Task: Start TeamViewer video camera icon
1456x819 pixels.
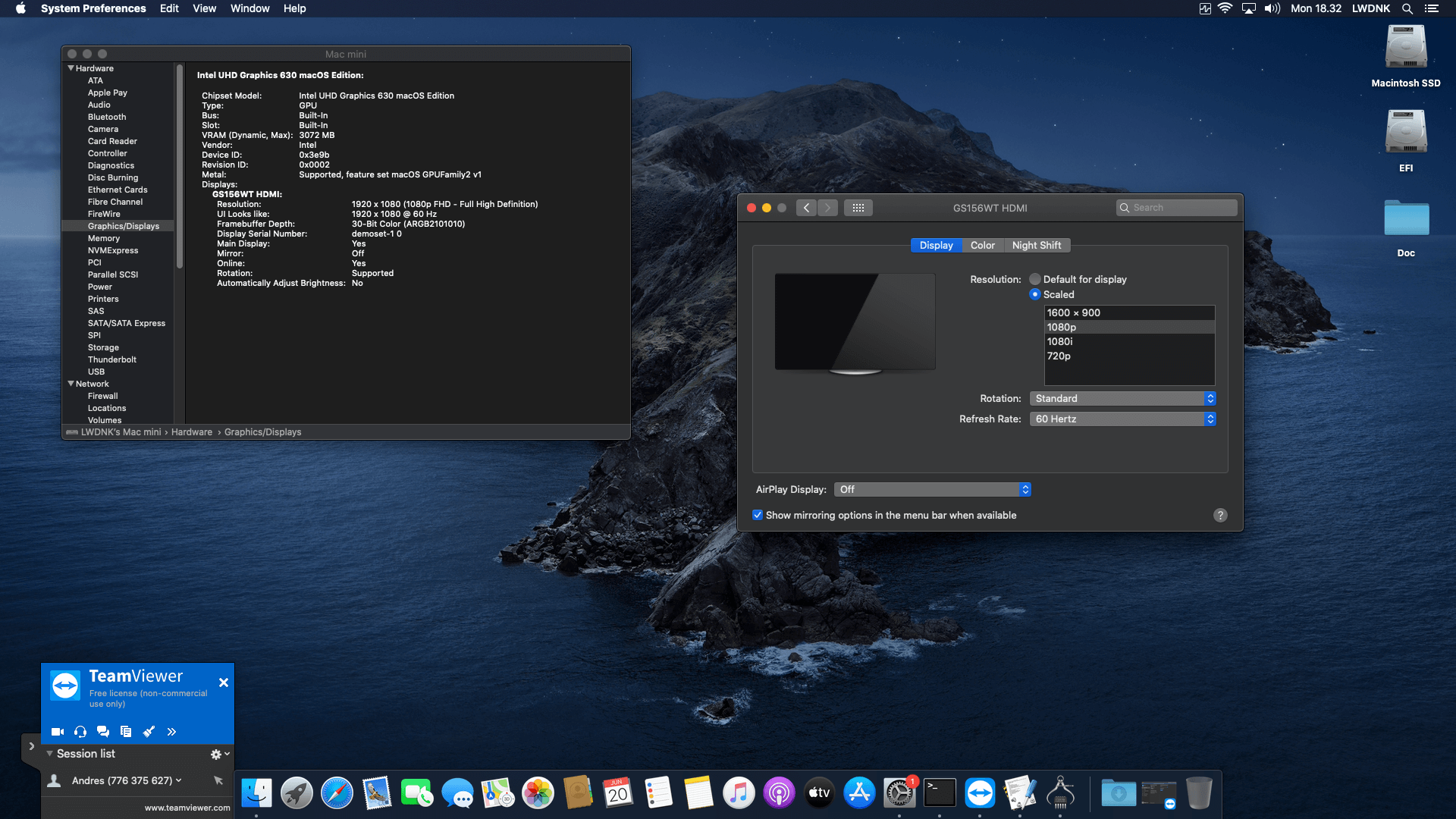Action: (58, 732)
